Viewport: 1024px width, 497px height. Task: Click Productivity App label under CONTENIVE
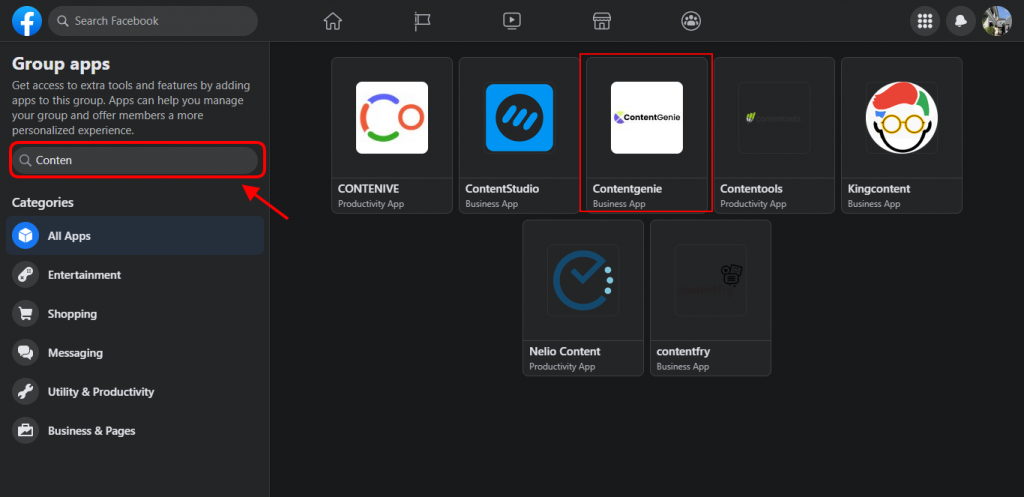point(371,204)
